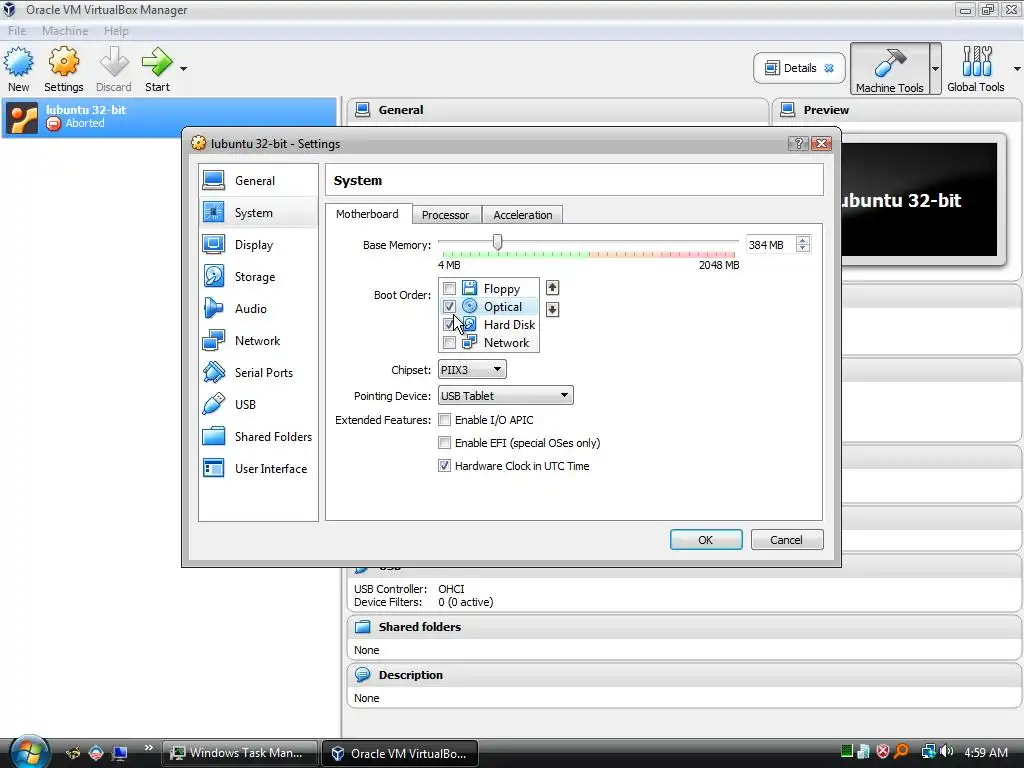The width and height of the screenshot is (1024, 768).
Task: Select the General category in settings sidebar
Action: (x=259, y=180)
